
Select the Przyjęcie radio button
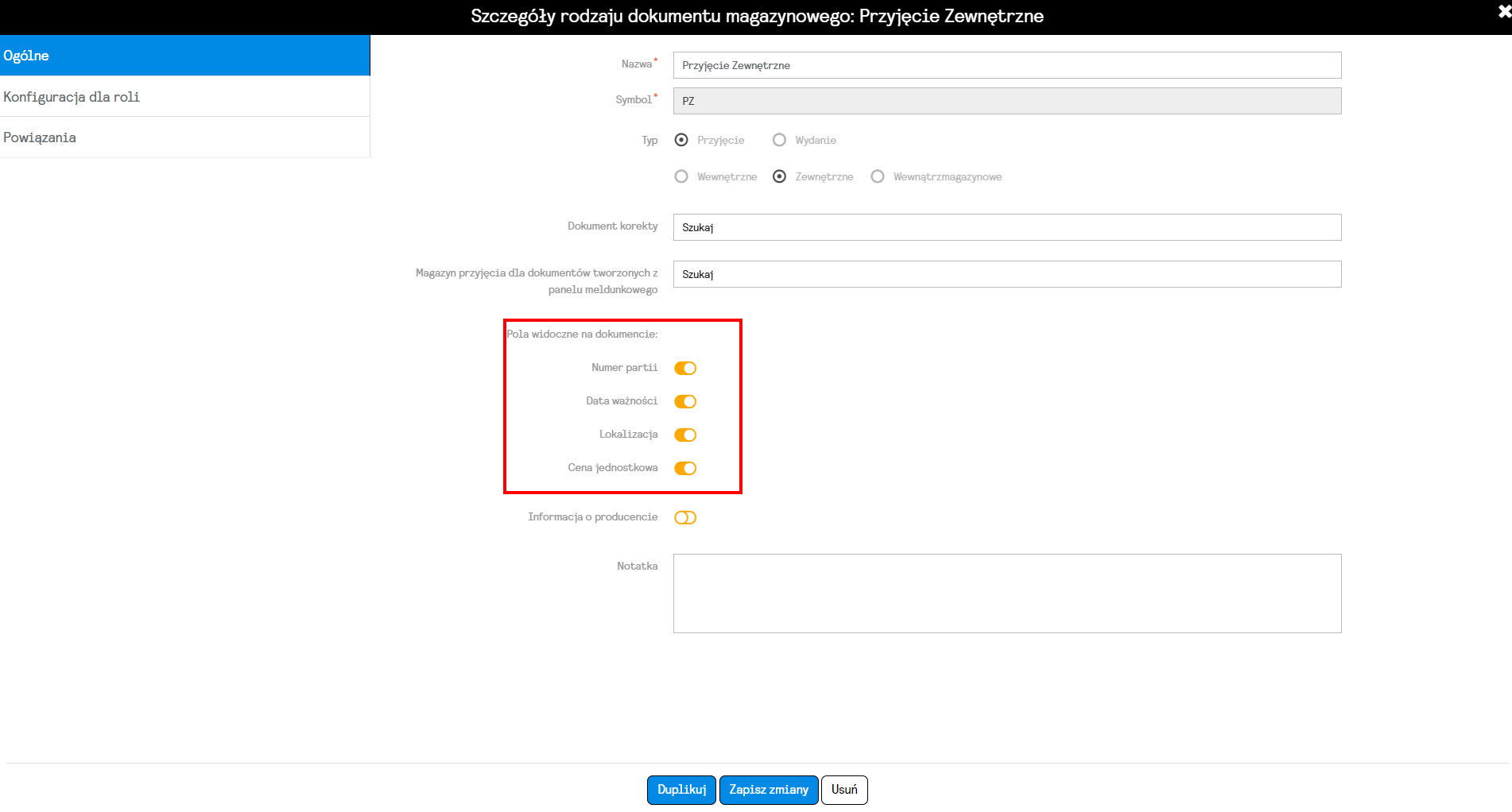[x=681, y=140]
